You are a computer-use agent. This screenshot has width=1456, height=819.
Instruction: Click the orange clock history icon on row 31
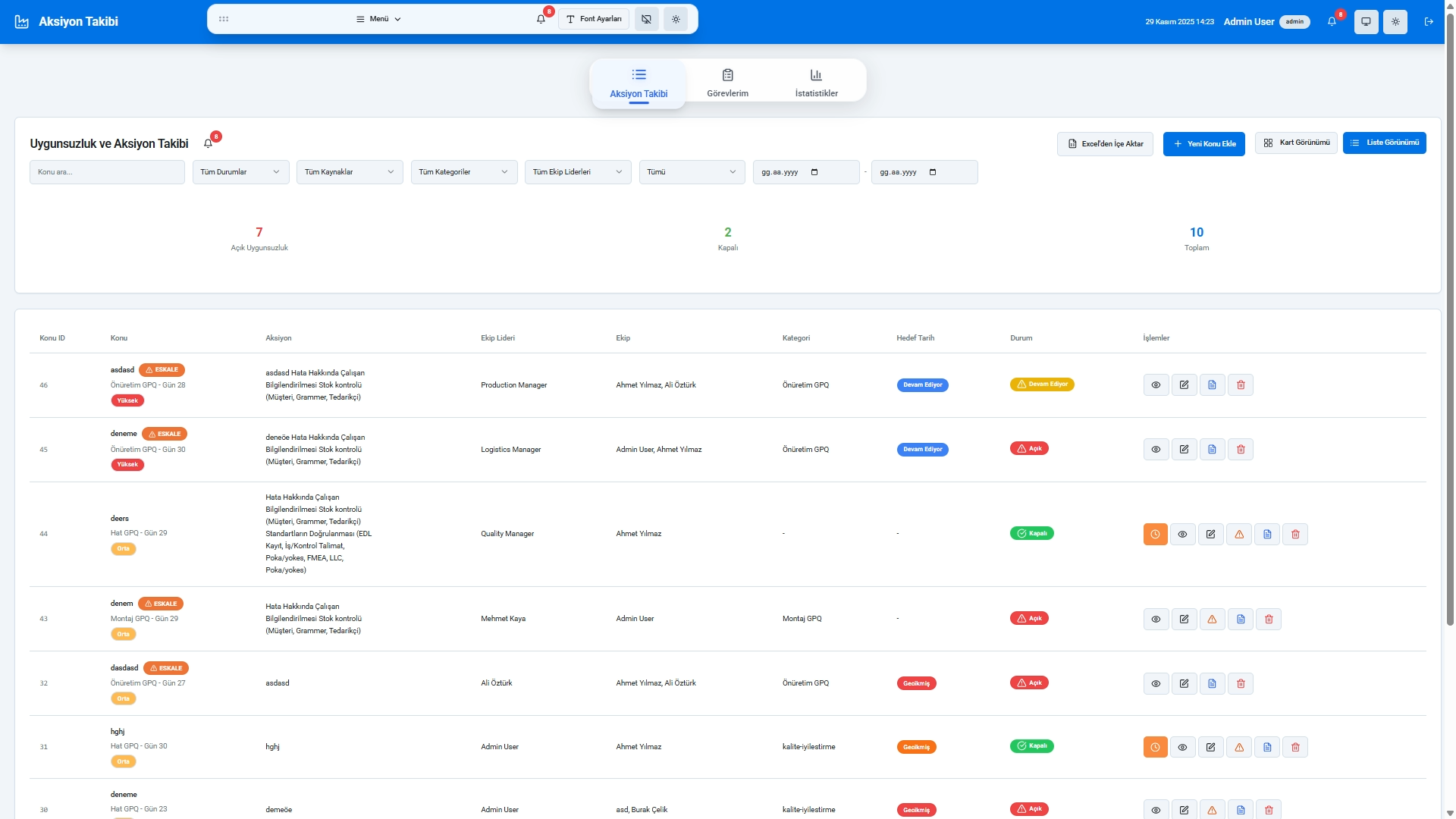coord(1155,747)
